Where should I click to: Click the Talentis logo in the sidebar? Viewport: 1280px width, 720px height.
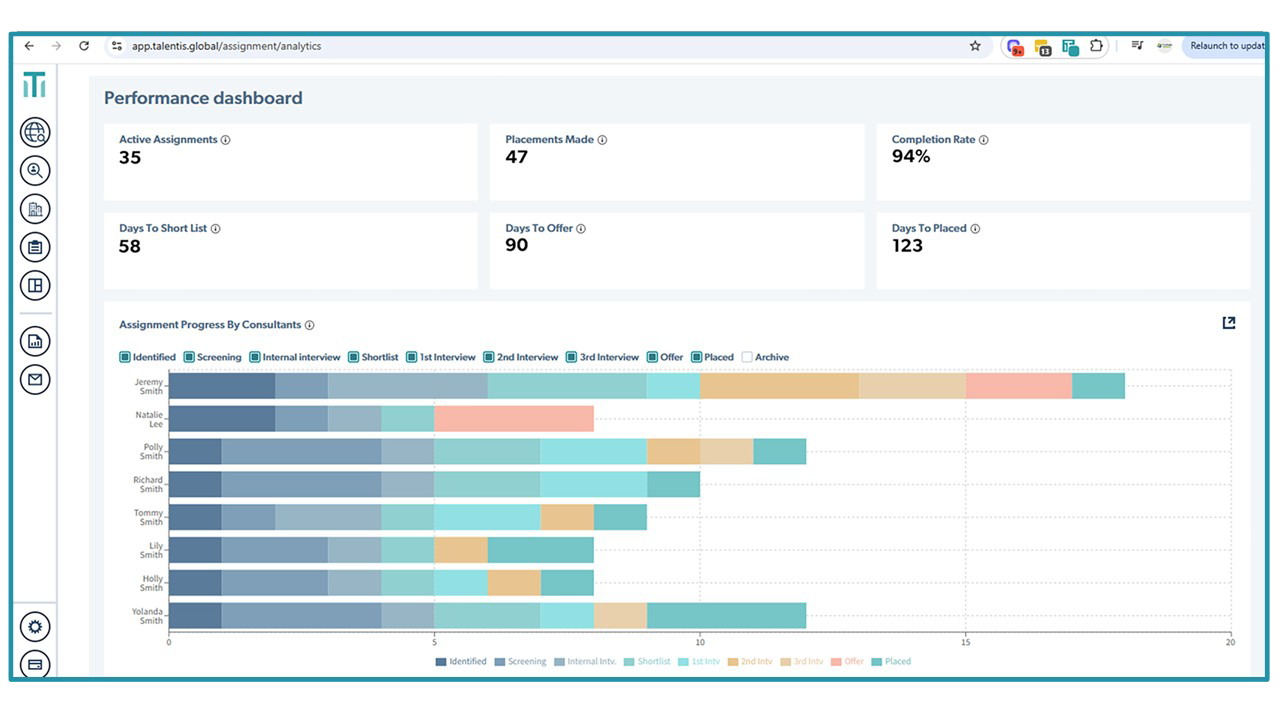coord(34,86)
